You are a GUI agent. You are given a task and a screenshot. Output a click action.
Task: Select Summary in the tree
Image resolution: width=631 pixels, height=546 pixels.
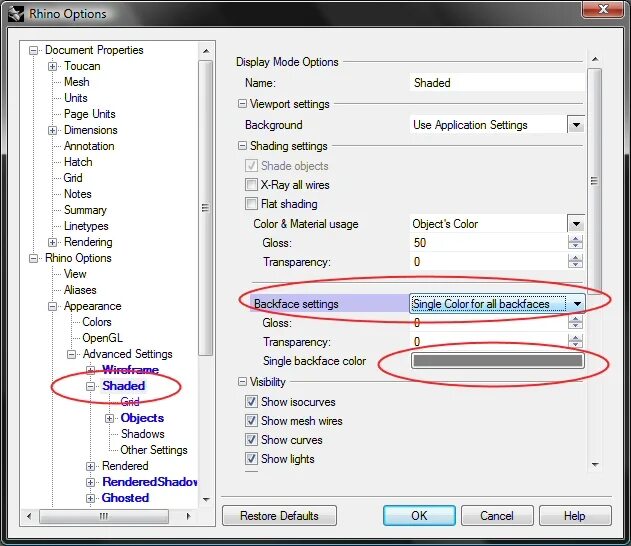(x=85, y=210)
